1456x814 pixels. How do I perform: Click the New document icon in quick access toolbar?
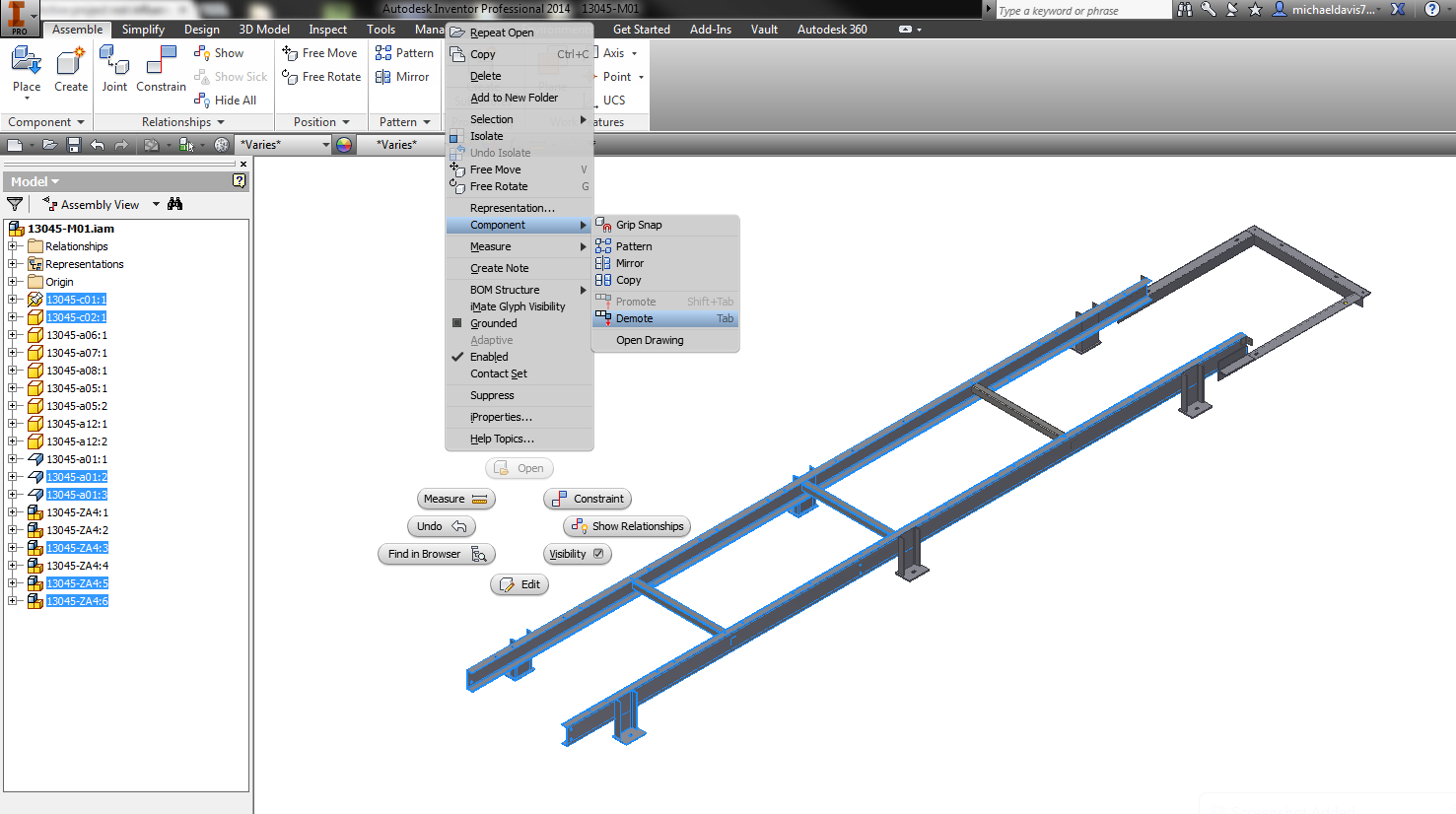[15, 145]
